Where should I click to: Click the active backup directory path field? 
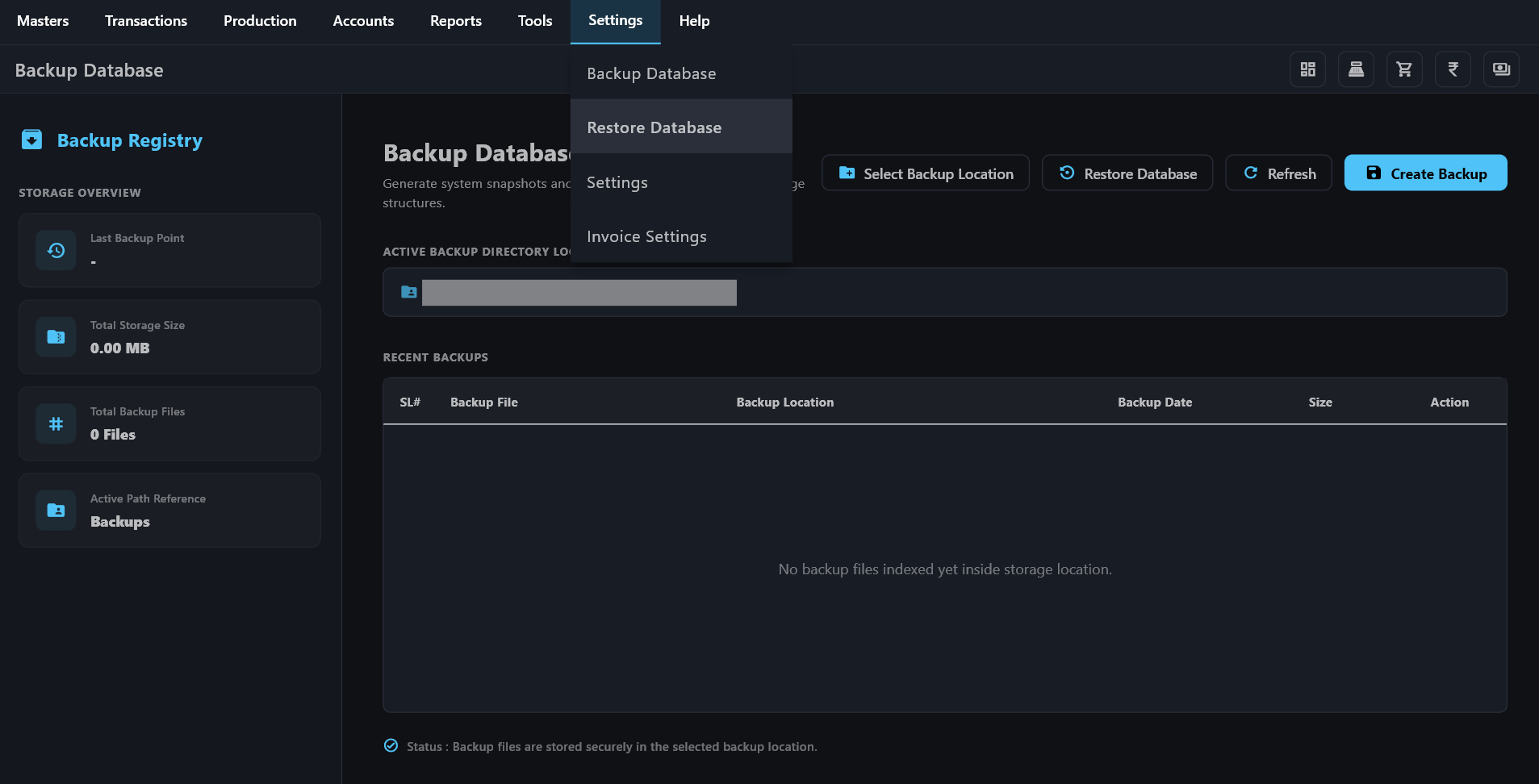[945, 292]
